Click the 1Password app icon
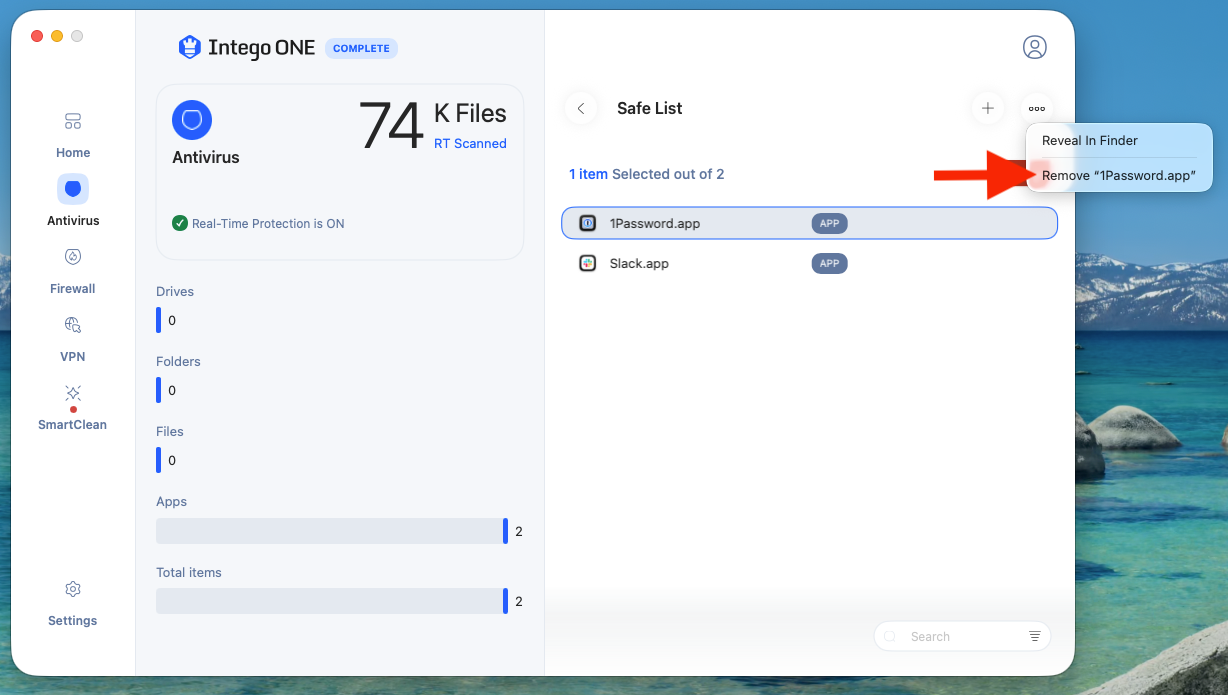The image size is (1228, 695). point(588,223)
